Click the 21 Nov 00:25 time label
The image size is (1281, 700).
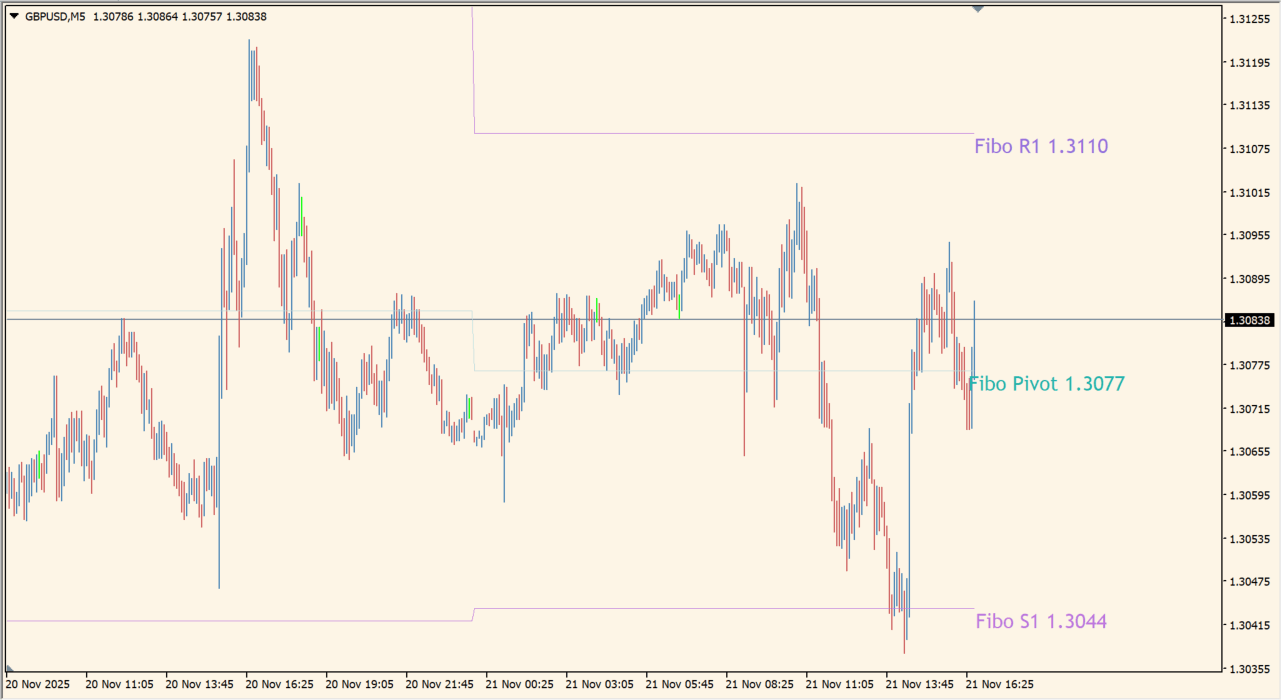pyautogui.click(x=519, y=685)
